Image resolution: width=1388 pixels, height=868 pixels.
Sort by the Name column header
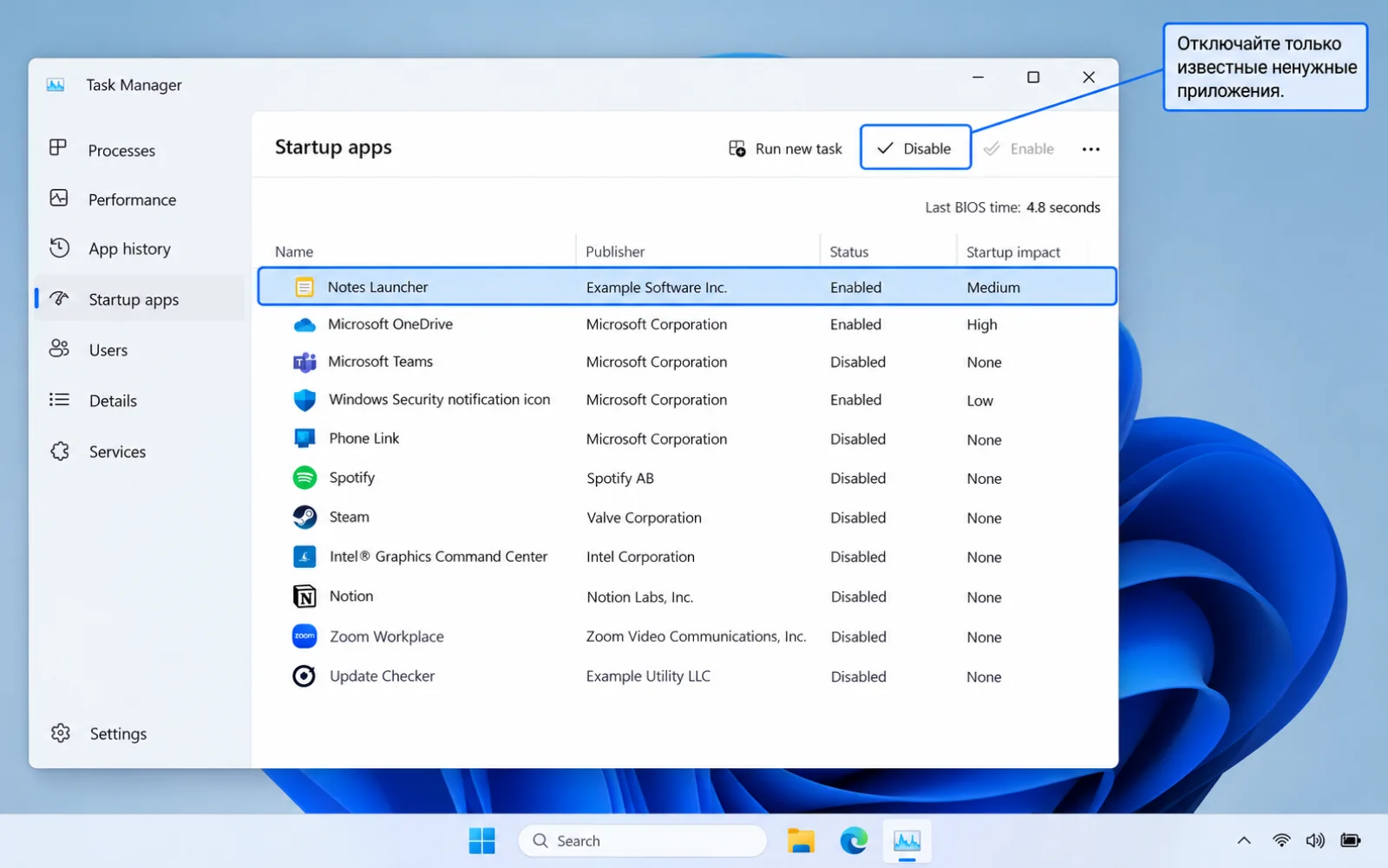tap(294, 251)
